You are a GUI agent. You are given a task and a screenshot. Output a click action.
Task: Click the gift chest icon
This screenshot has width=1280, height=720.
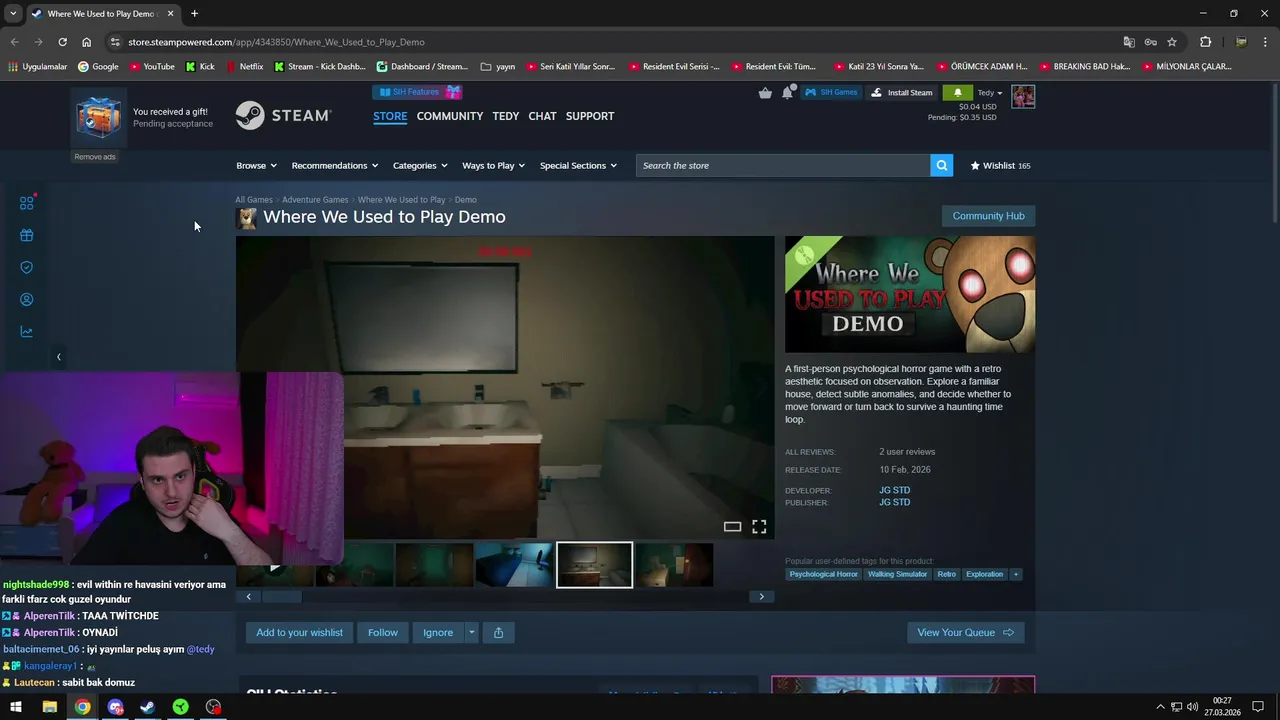(x=99, y=117)
